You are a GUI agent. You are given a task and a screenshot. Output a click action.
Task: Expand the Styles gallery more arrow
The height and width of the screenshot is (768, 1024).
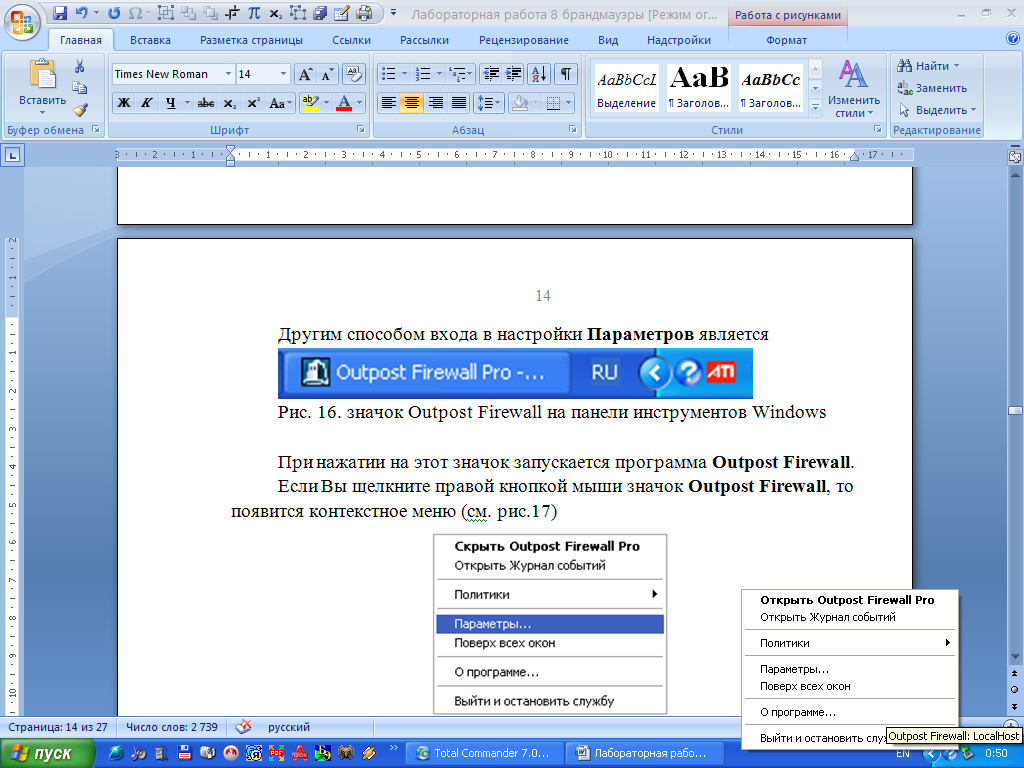pos(815,108)
